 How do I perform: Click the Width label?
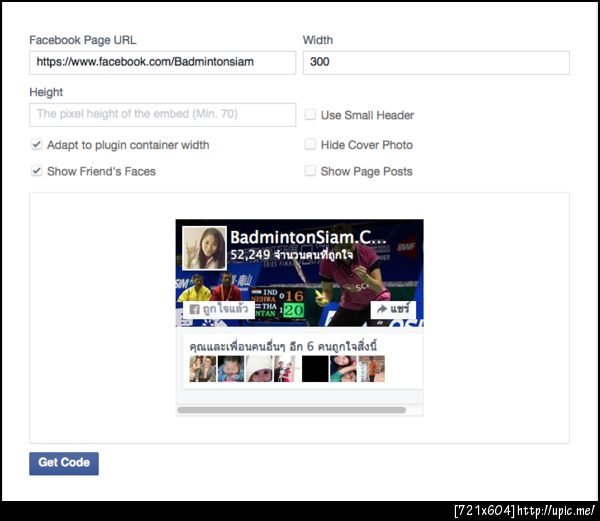pyautogui.click(x=318, y=40)
